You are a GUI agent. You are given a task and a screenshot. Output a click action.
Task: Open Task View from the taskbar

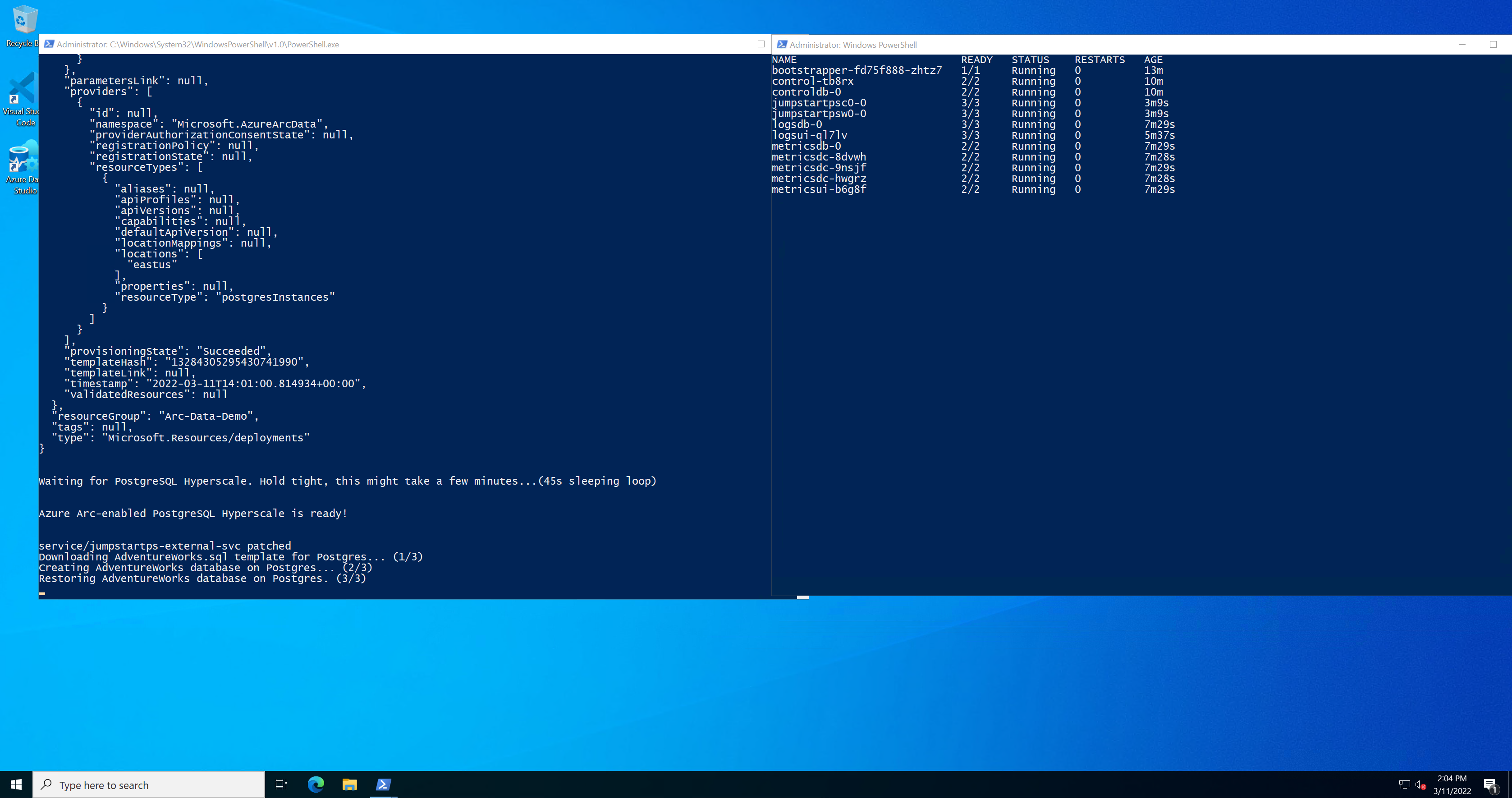281,784
